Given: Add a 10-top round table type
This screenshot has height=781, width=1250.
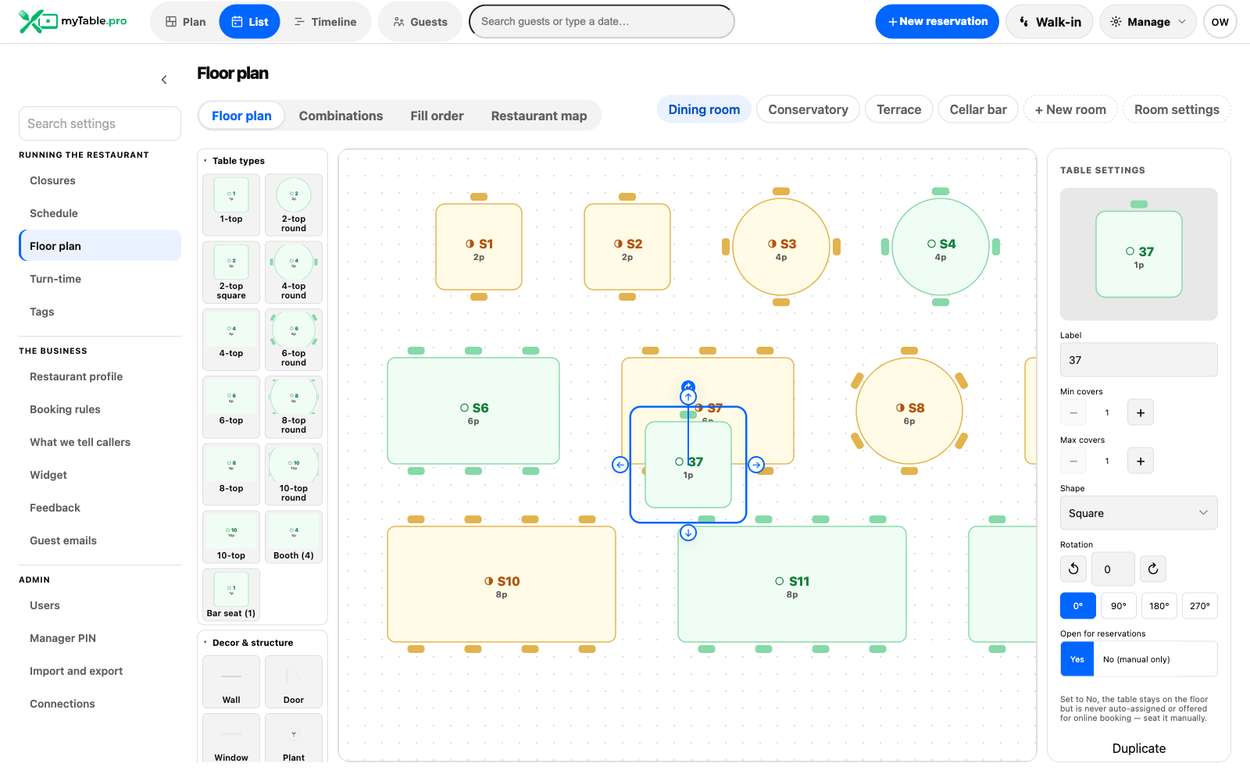Looking at the screenshot, I should click(293, 474).
